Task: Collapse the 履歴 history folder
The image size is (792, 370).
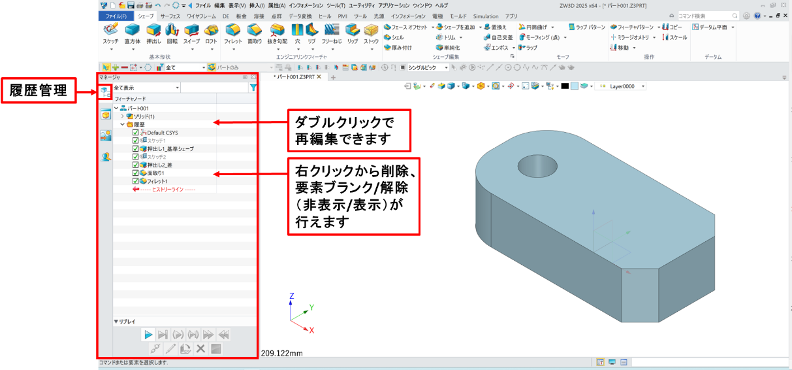Action: tap(122, 124)
